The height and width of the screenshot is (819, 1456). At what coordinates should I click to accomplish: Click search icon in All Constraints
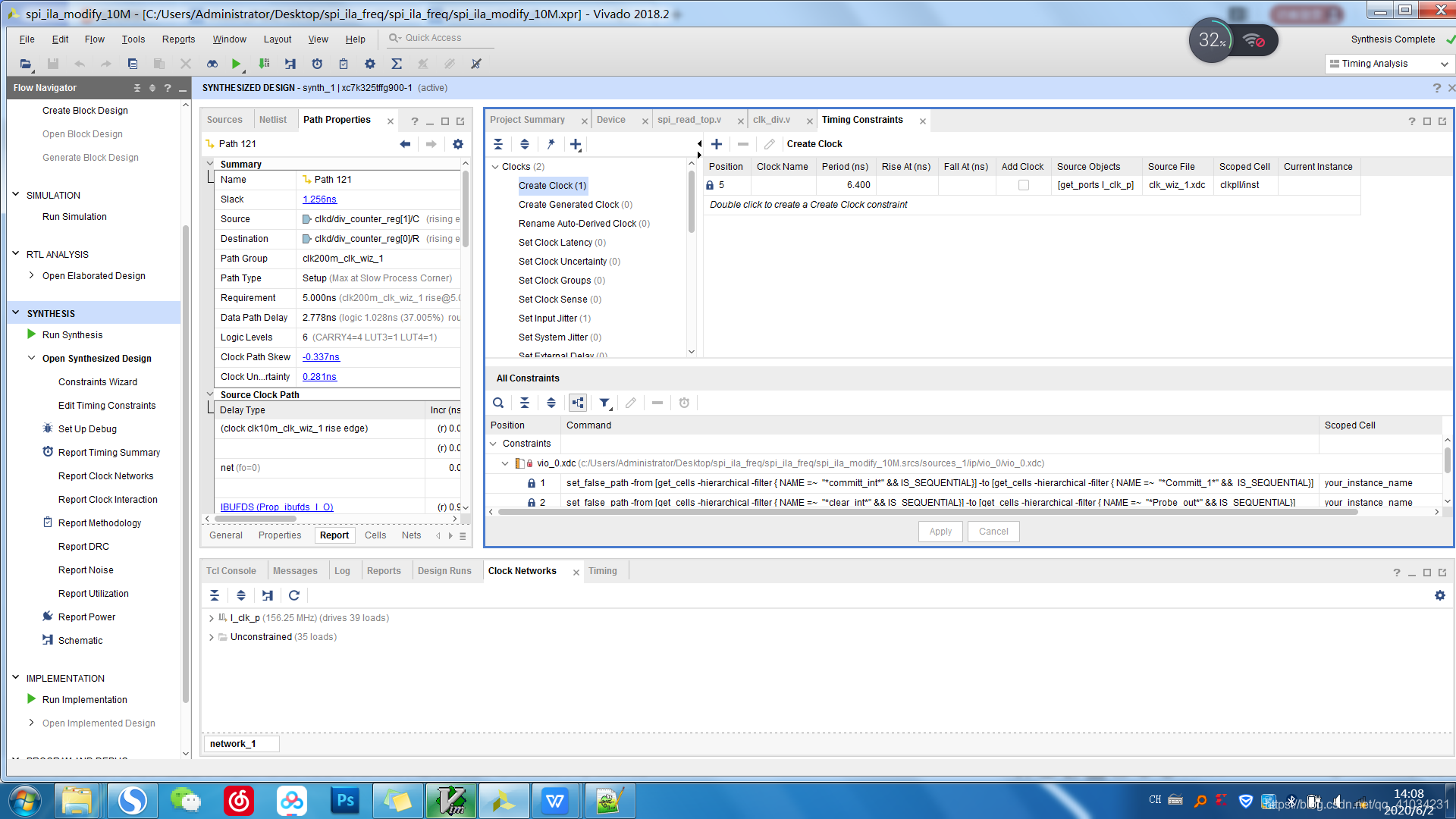(x=498, y=403)
